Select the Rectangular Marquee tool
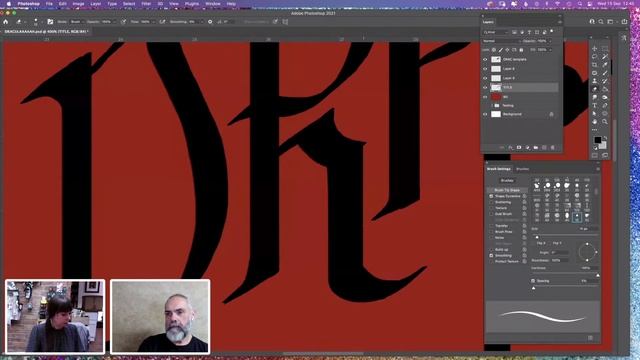Image resolution: width=640 pixels, height=360 pixels. coord(605,49)
